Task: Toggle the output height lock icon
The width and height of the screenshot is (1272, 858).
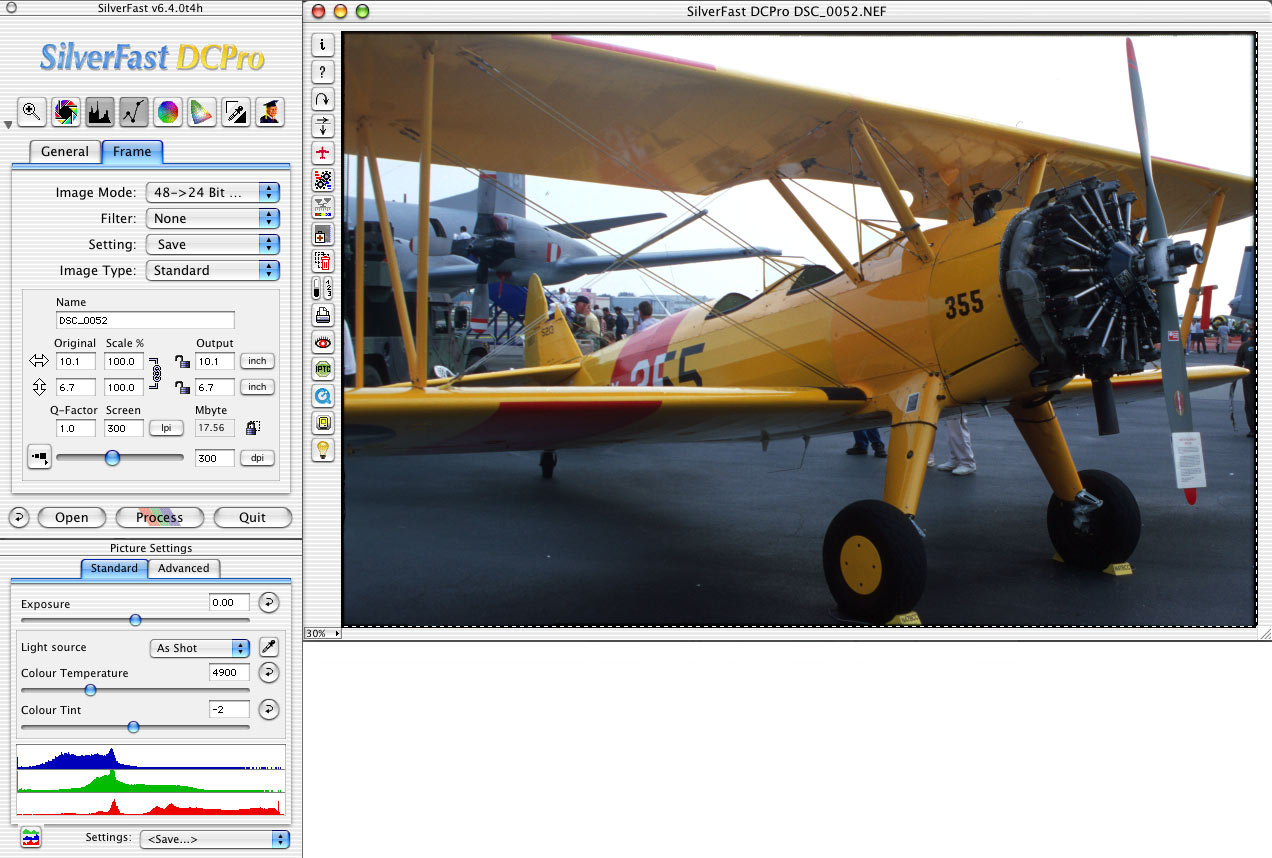Action: click(x=181, y=387)
